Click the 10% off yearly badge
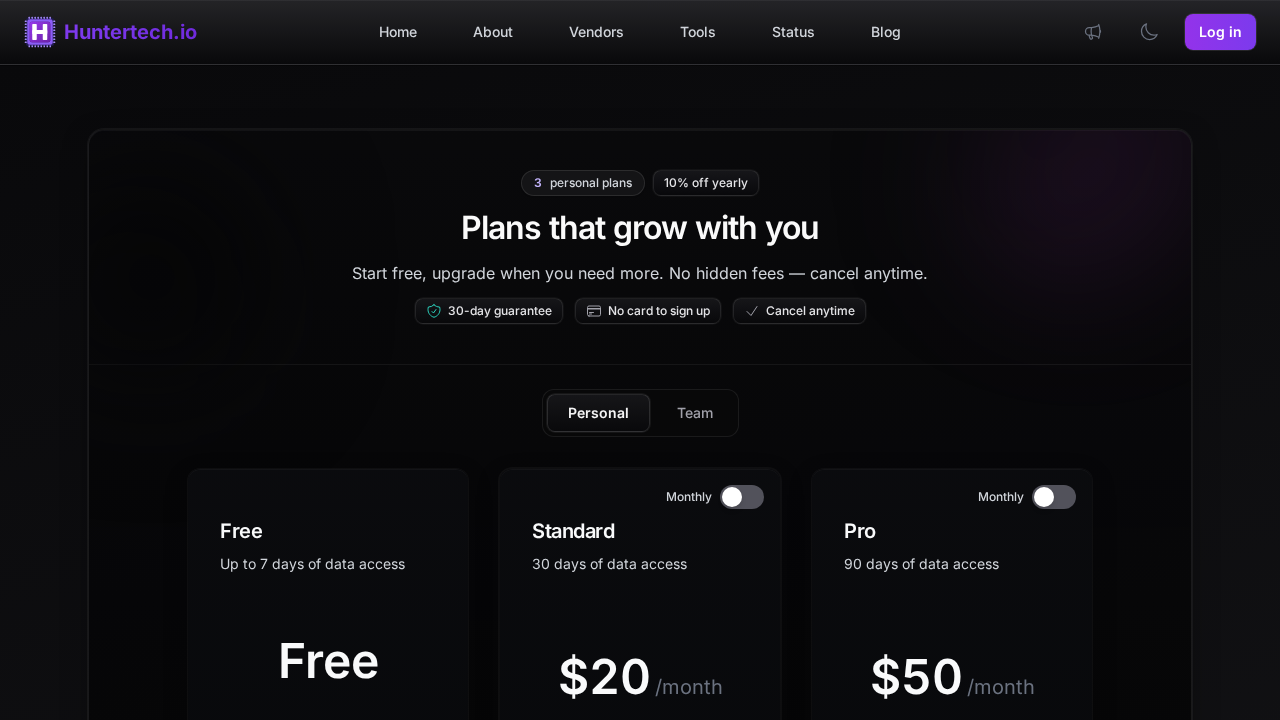The width and height of the screenshot is (1280, 720). pyautogui.click(x=706, y=183)
